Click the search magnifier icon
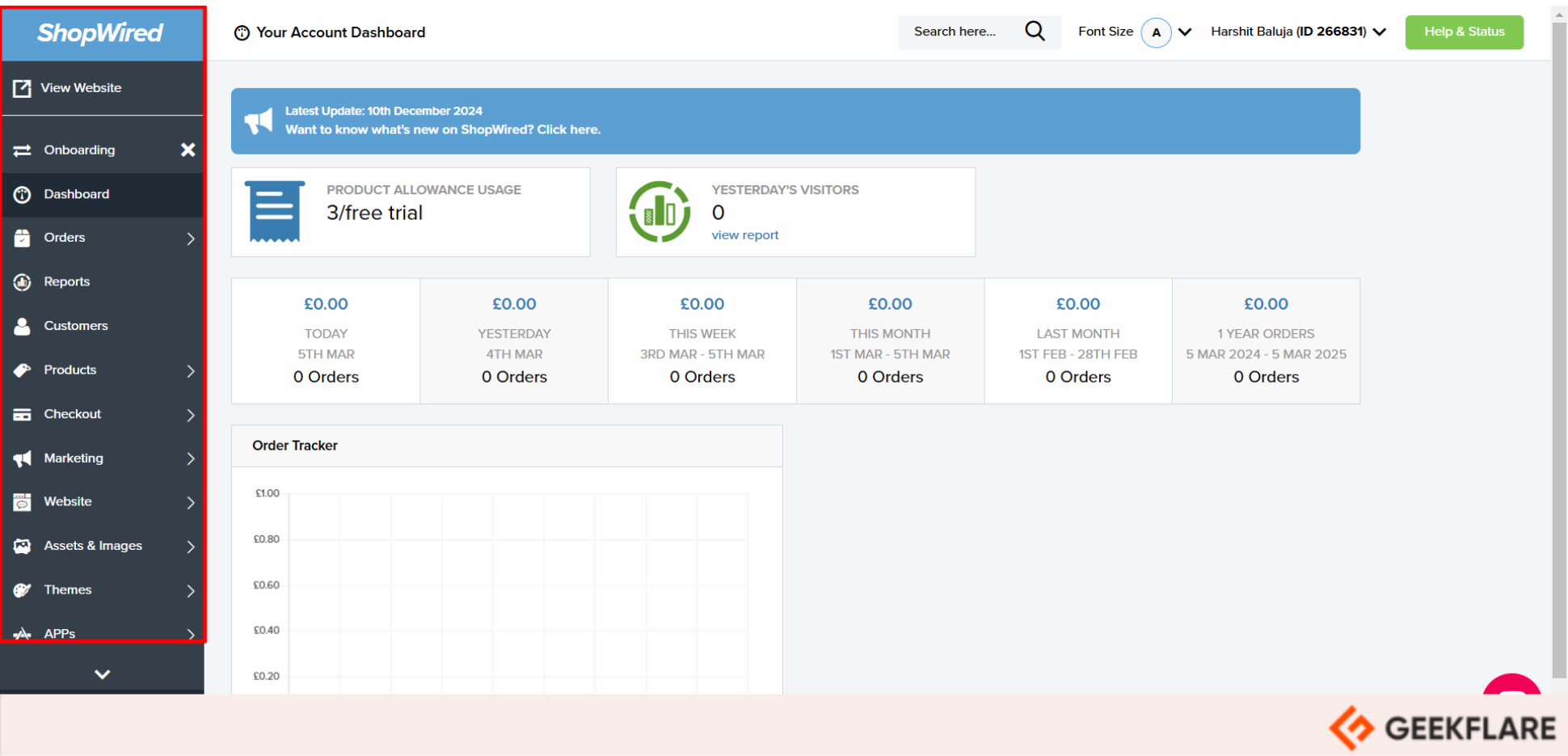 tap(1035, 32)
